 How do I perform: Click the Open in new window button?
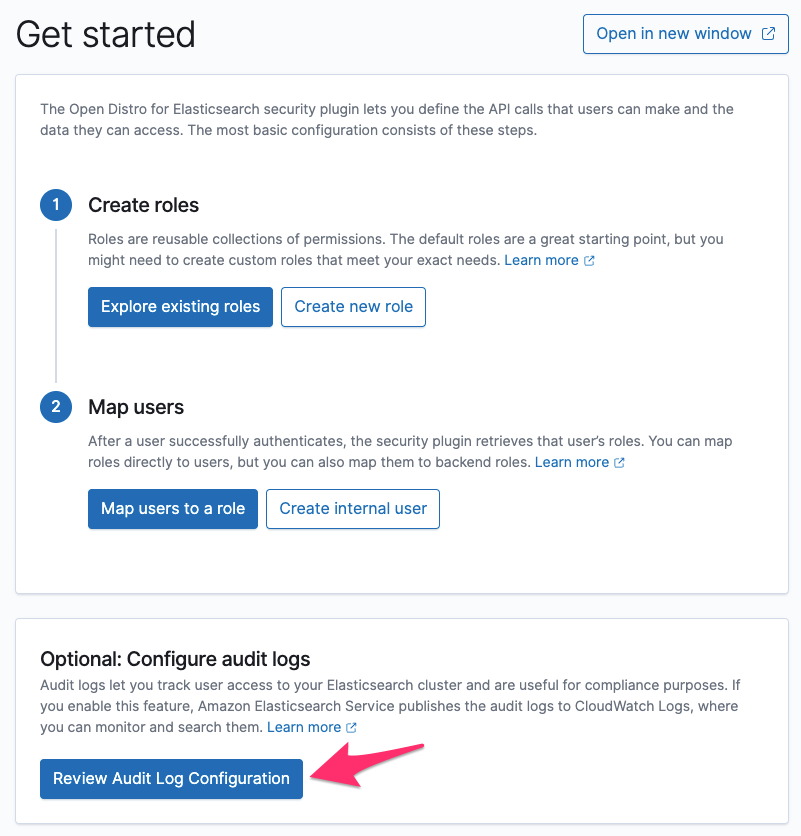685,34
